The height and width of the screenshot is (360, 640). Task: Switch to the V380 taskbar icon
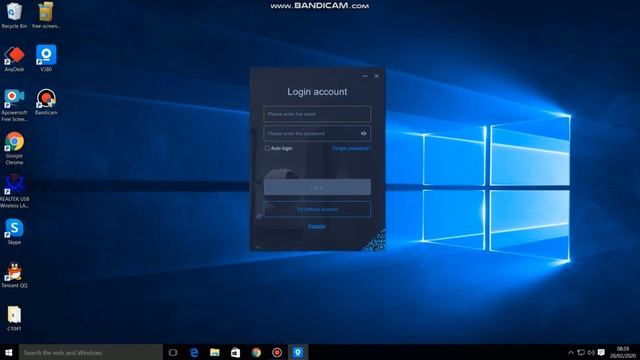298,352
